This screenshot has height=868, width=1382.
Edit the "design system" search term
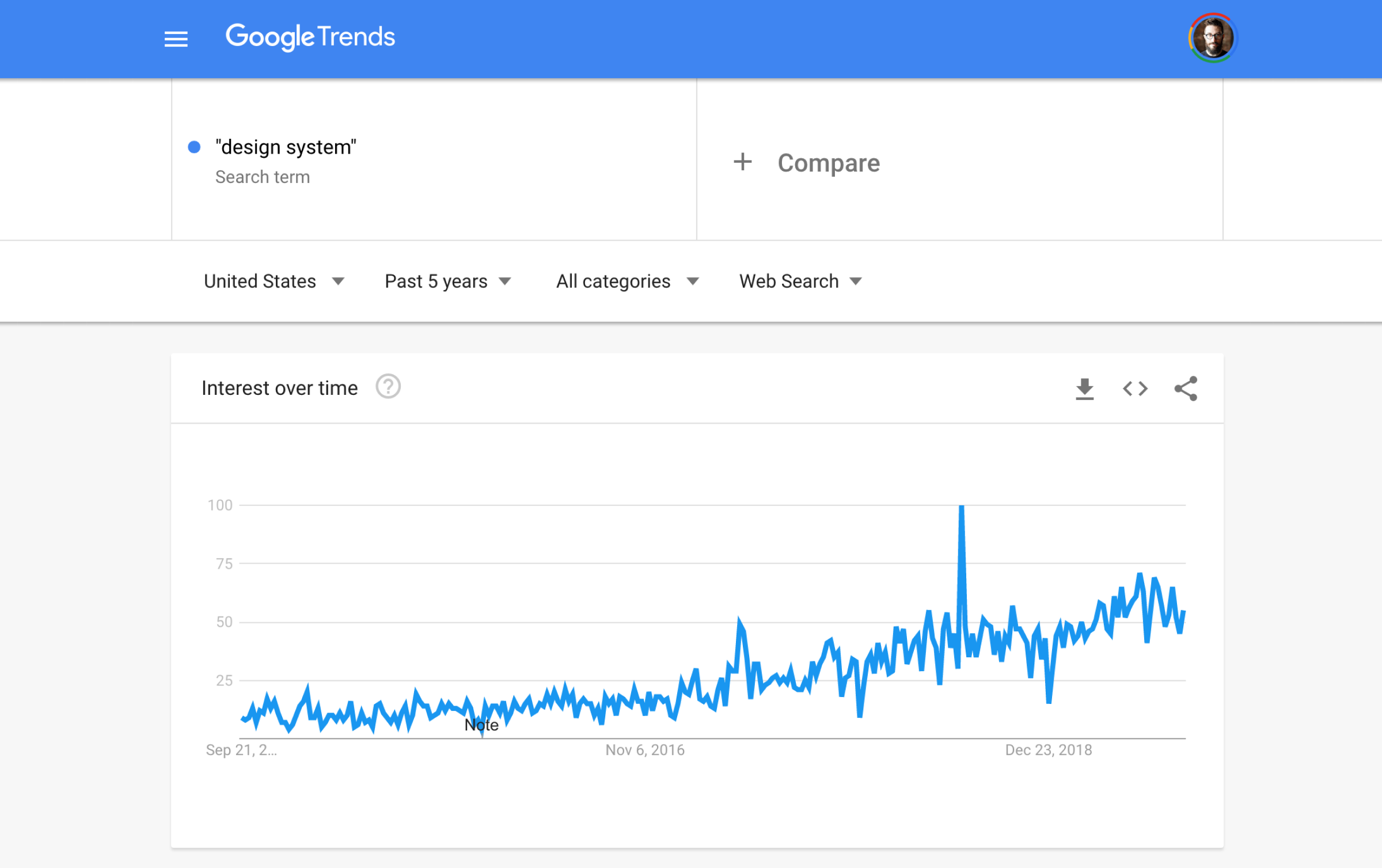(x=286, y=147)
